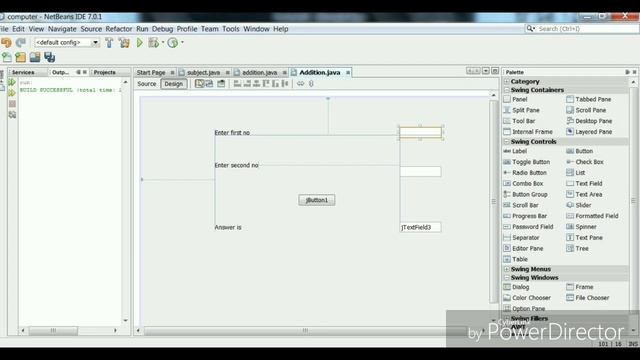Click the Search (Ctrl+I) box
640x360 pixels.
click(583, 29)
